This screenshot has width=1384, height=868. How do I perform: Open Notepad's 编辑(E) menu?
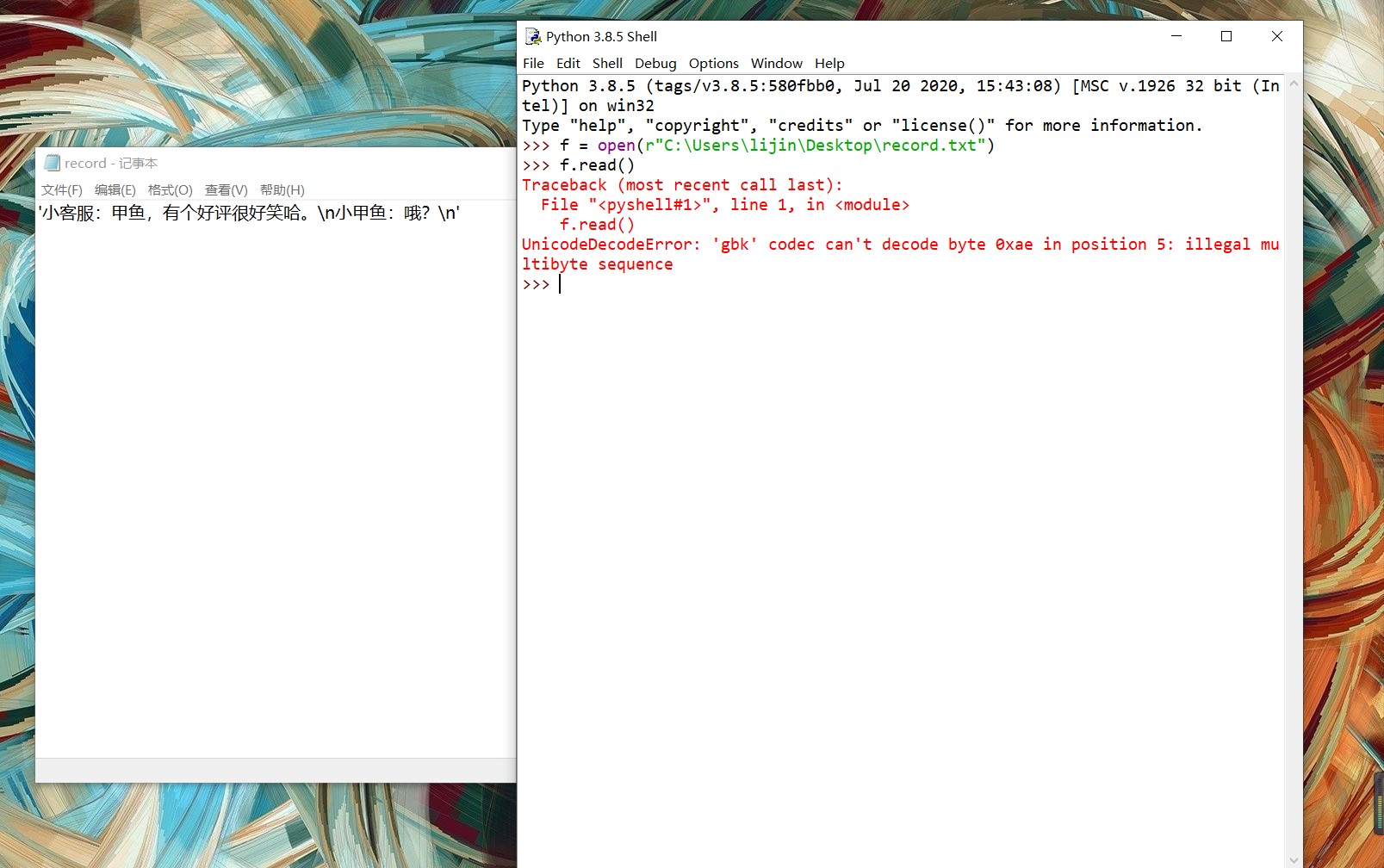115,189
